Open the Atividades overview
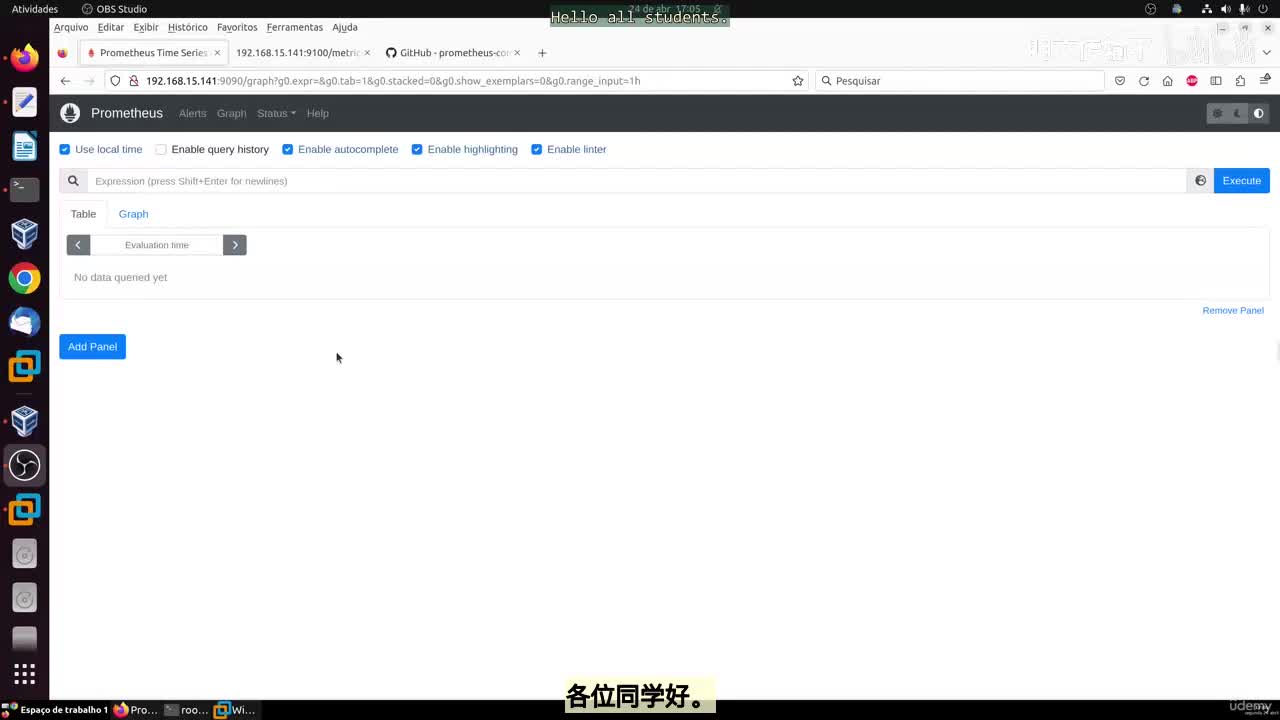This screenshot has height=720, width=1280. click(35, 9)
